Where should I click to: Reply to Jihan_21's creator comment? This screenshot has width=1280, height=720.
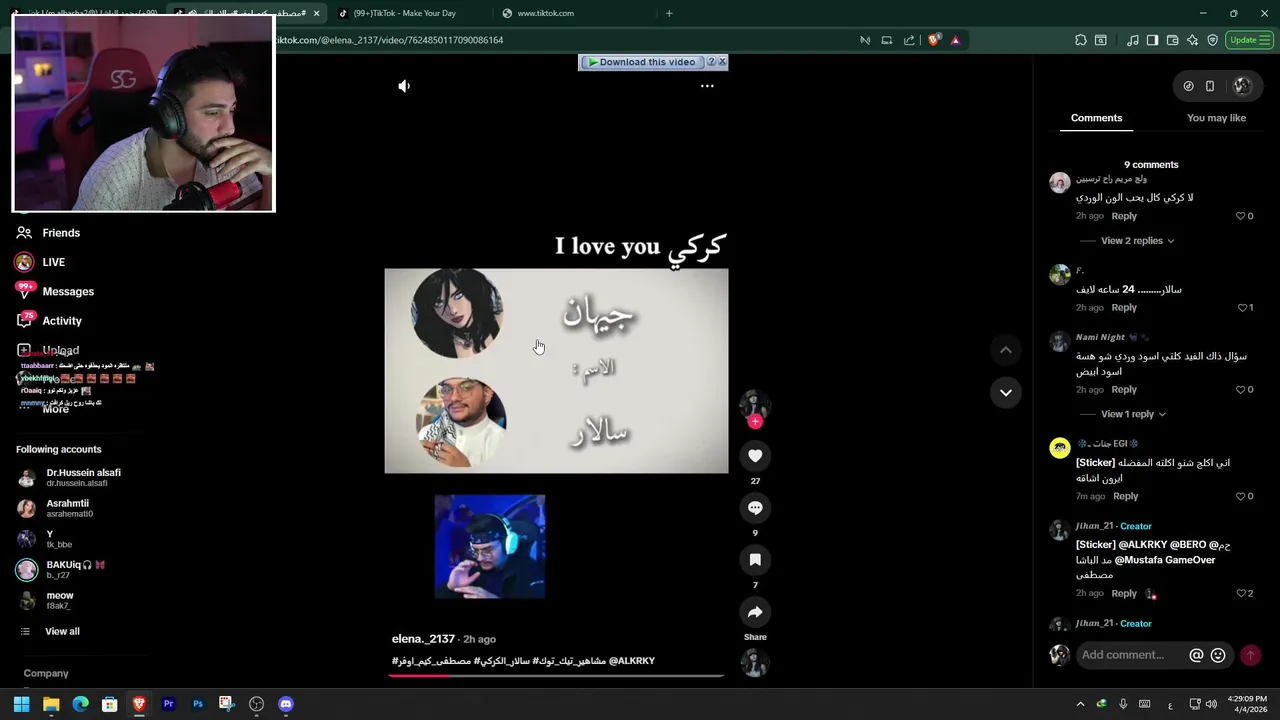click(x=1124, y=594)
